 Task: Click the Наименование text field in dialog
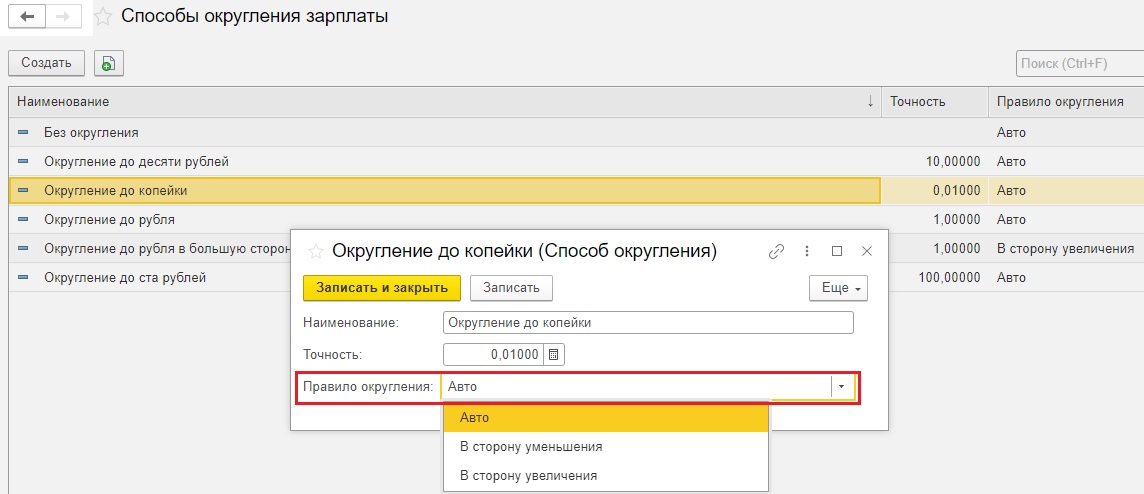(648, 323)
